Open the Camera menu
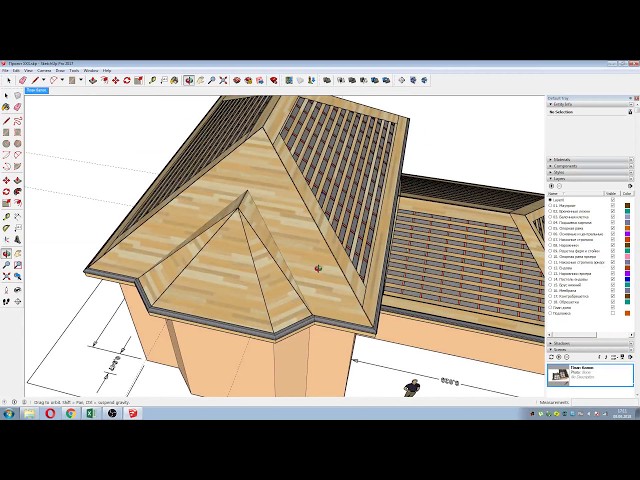The image size is (640, 480). point(44,71)
